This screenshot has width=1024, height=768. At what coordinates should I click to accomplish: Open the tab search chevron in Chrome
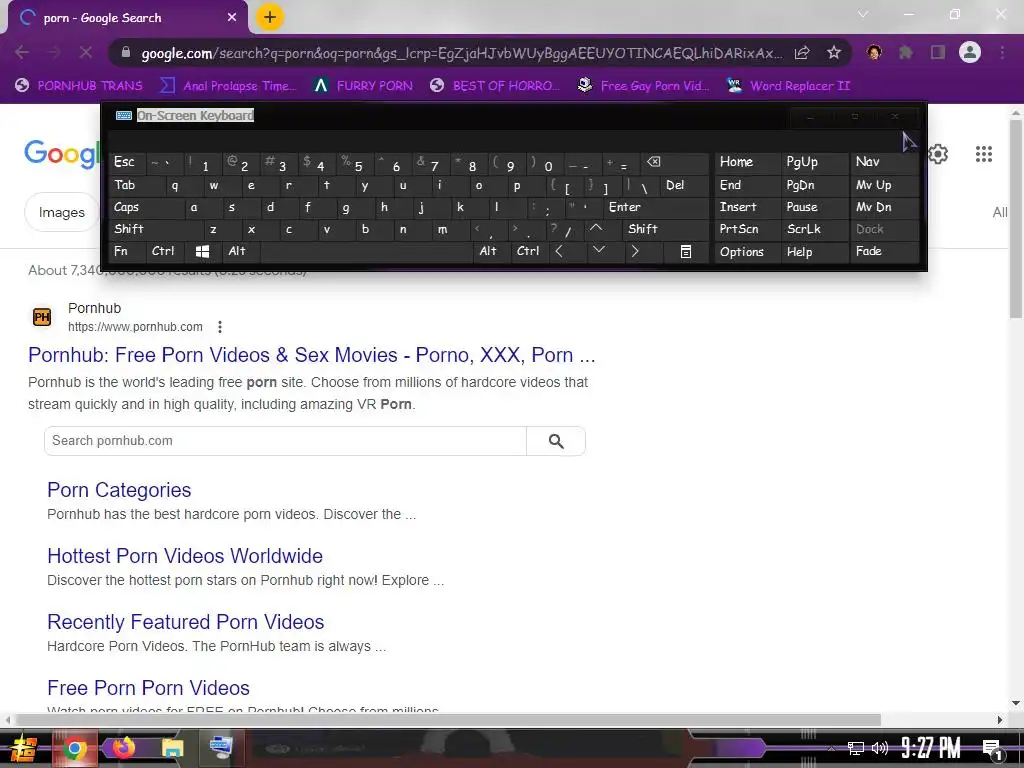click(863, 14)
